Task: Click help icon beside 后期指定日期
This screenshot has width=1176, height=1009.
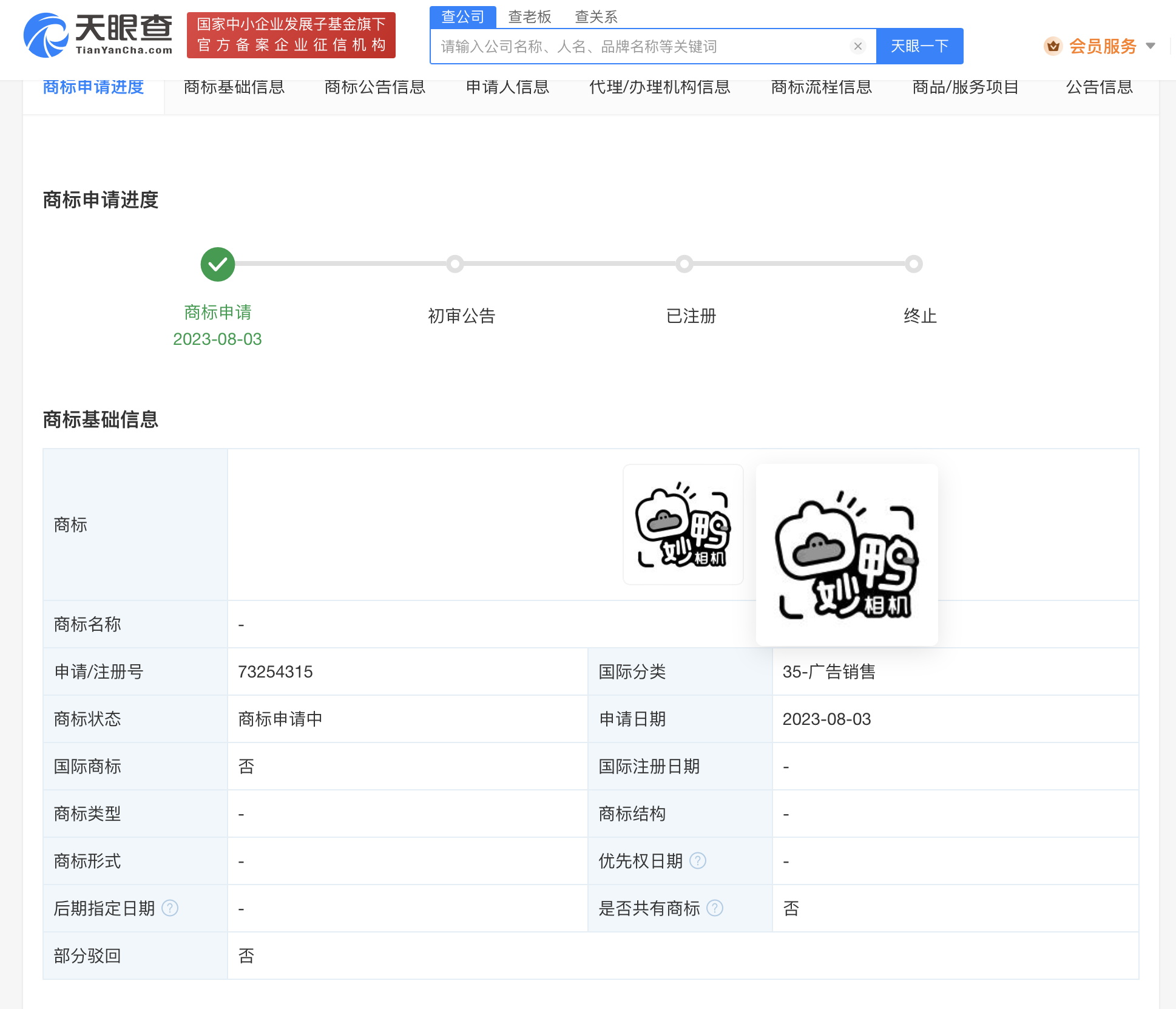Action: coord(170,908)
